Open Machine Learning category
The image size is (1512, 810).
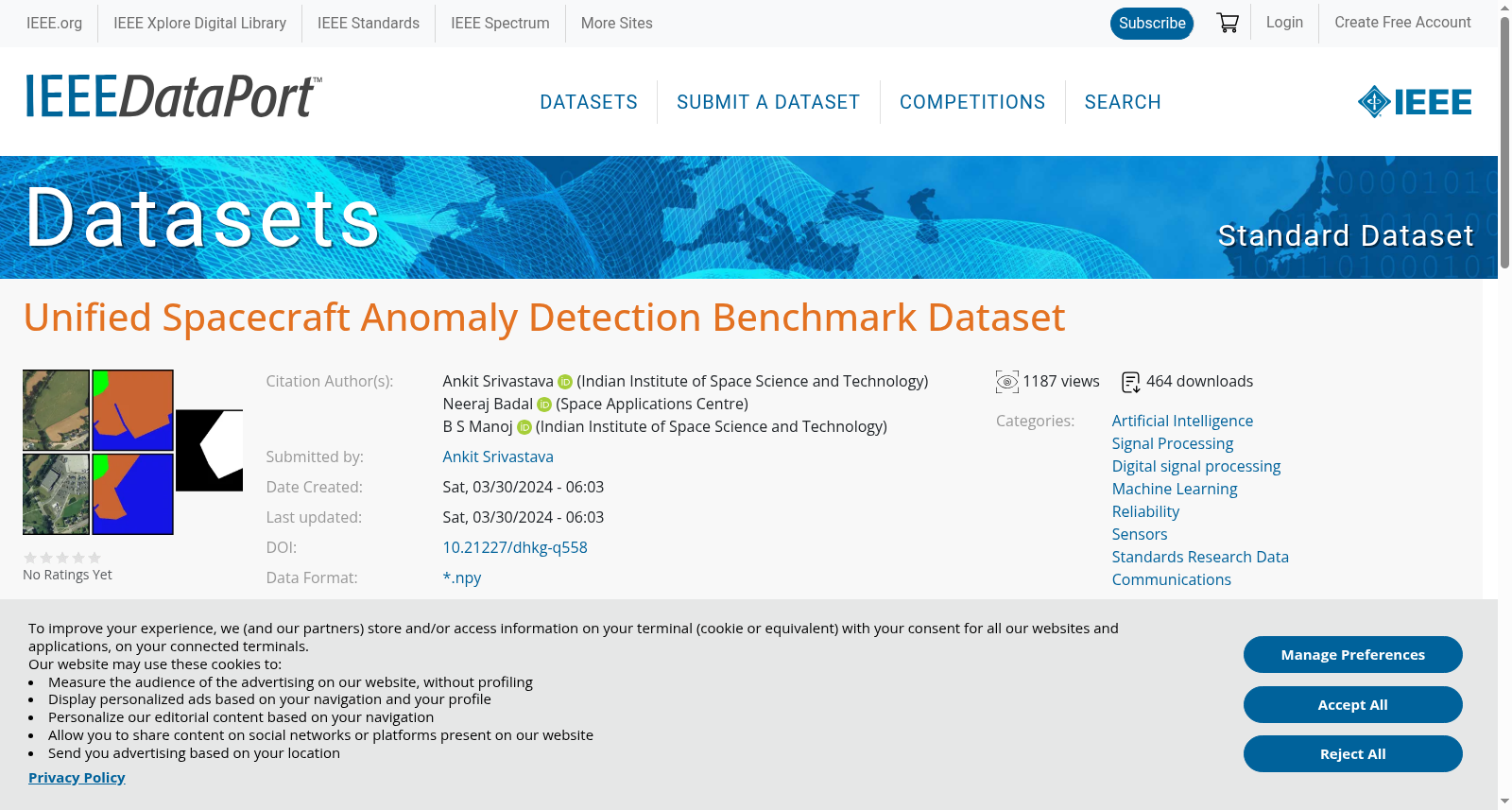(1175, 489)
